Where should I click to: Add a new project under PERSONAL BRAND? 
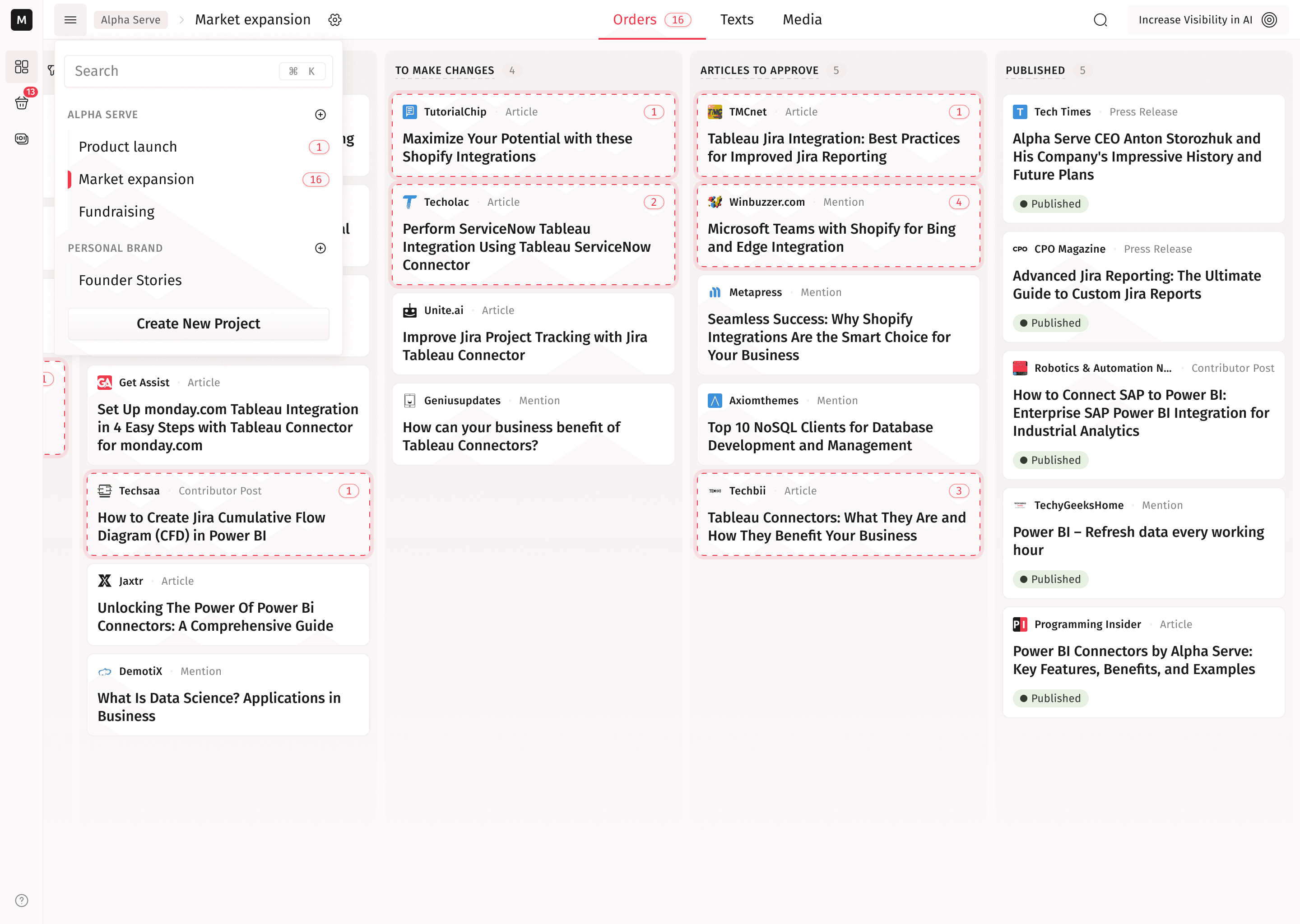(320, 248)
